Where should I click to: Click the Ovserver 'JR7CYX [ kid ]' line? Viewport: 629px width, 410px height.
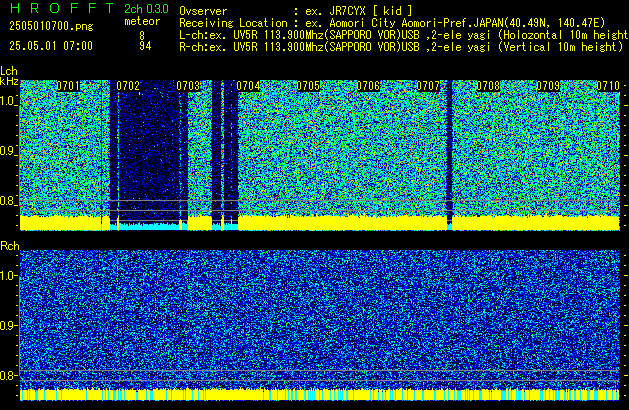click(x=296, y=11)
